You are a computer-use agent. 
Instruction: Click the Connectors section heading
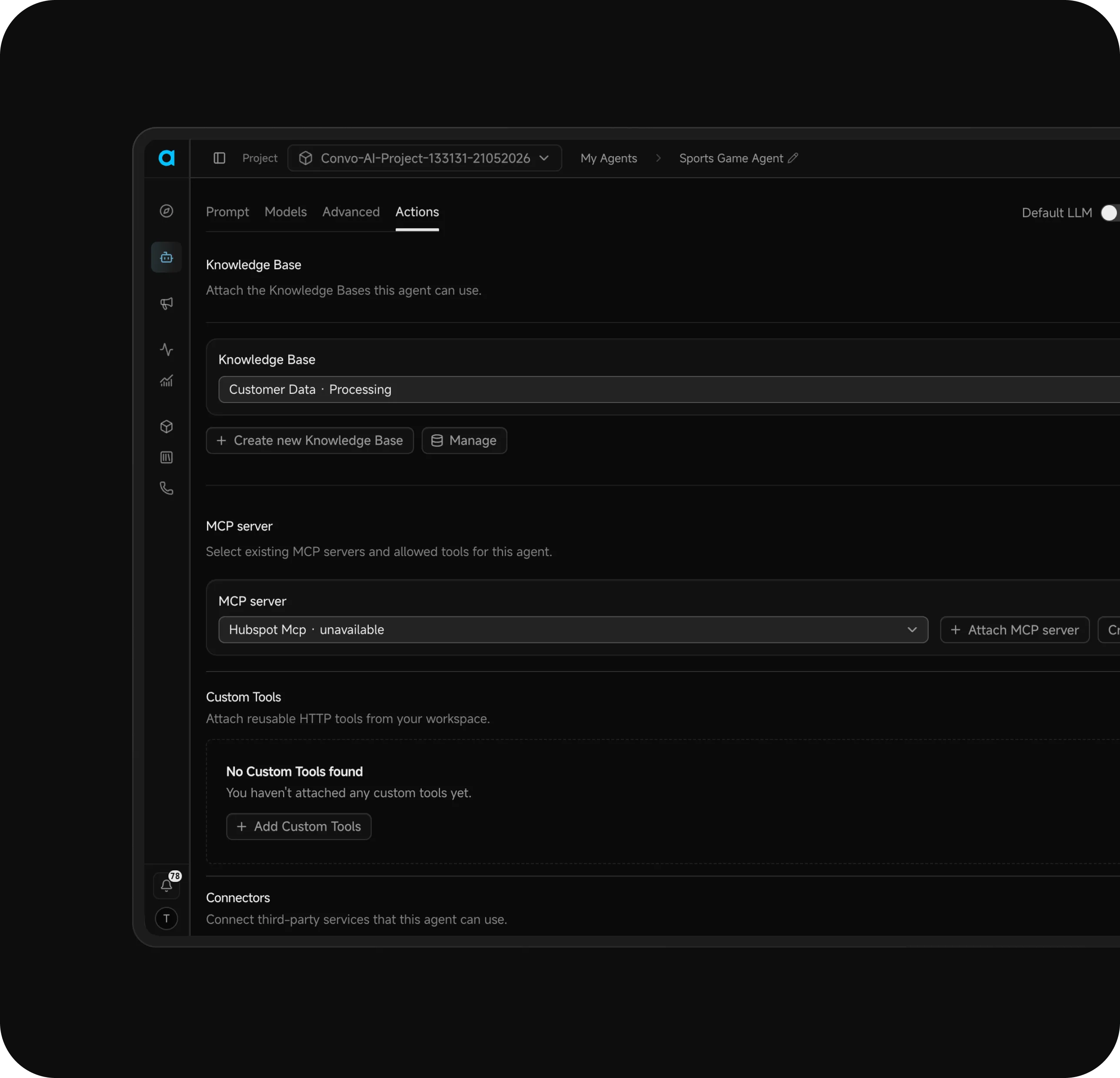[x=238, y=898]
